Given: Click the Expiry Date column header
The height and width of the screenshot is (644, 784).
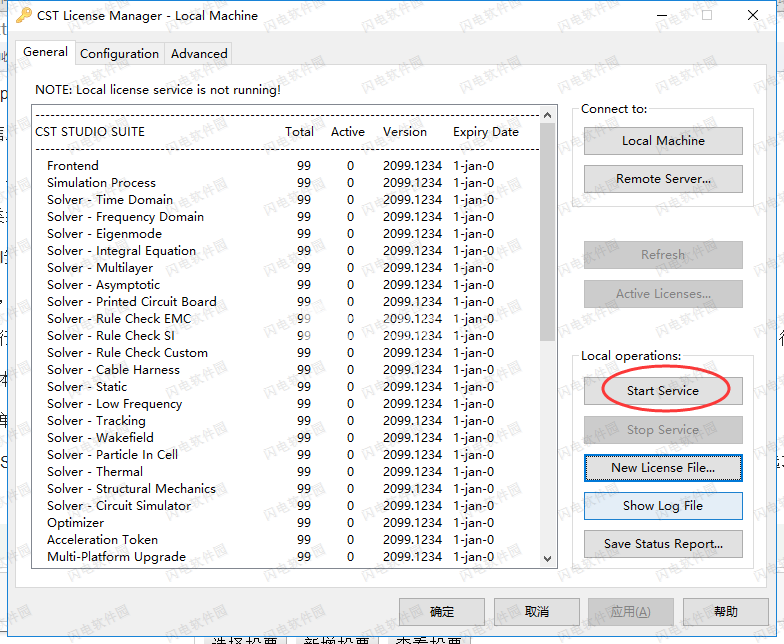Looking at the screenshot, I should coord(486,132).
